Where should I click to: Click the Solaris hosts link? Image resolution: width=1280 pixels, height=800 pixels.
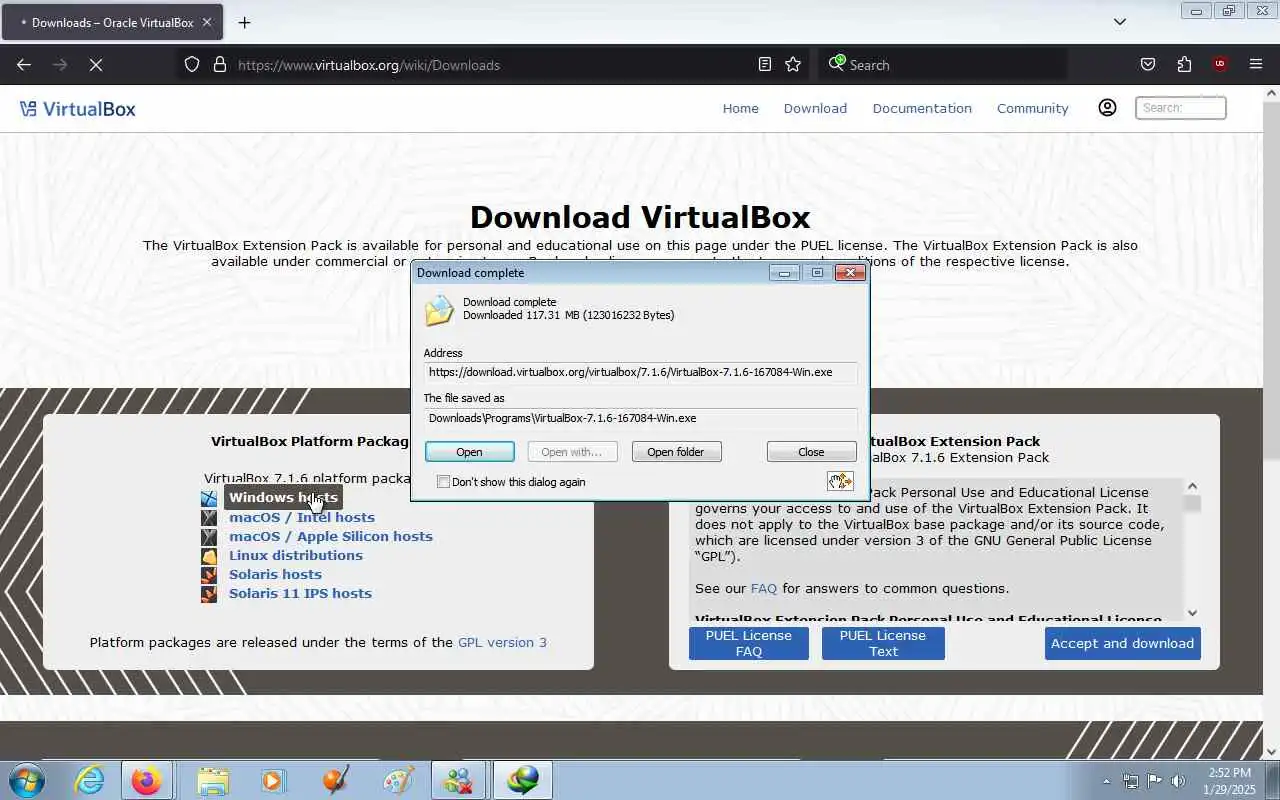click(x=275, y=574)
